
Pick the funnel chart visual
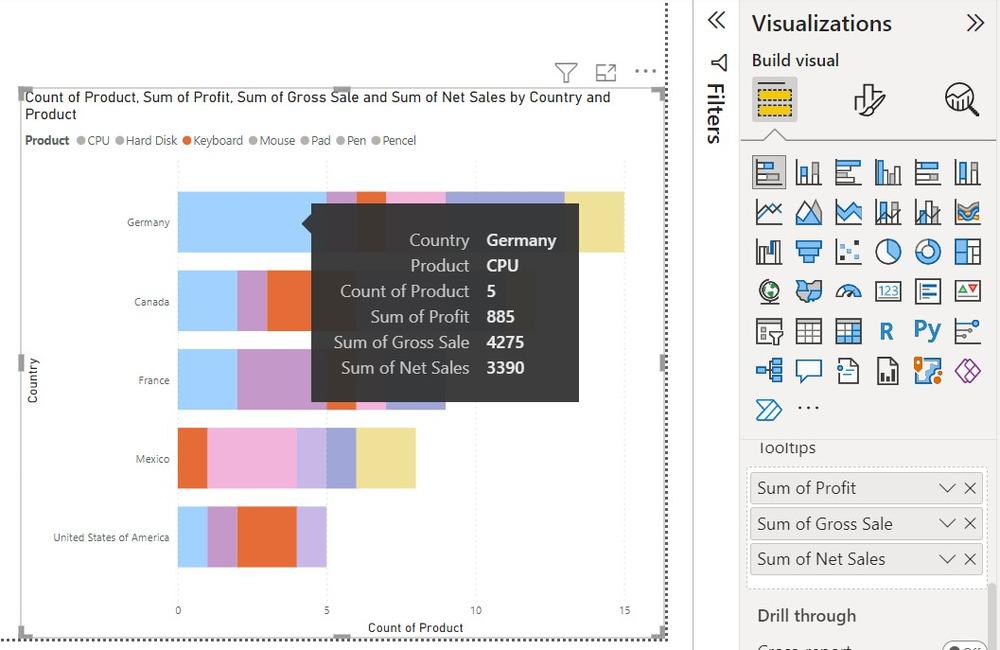808,252
